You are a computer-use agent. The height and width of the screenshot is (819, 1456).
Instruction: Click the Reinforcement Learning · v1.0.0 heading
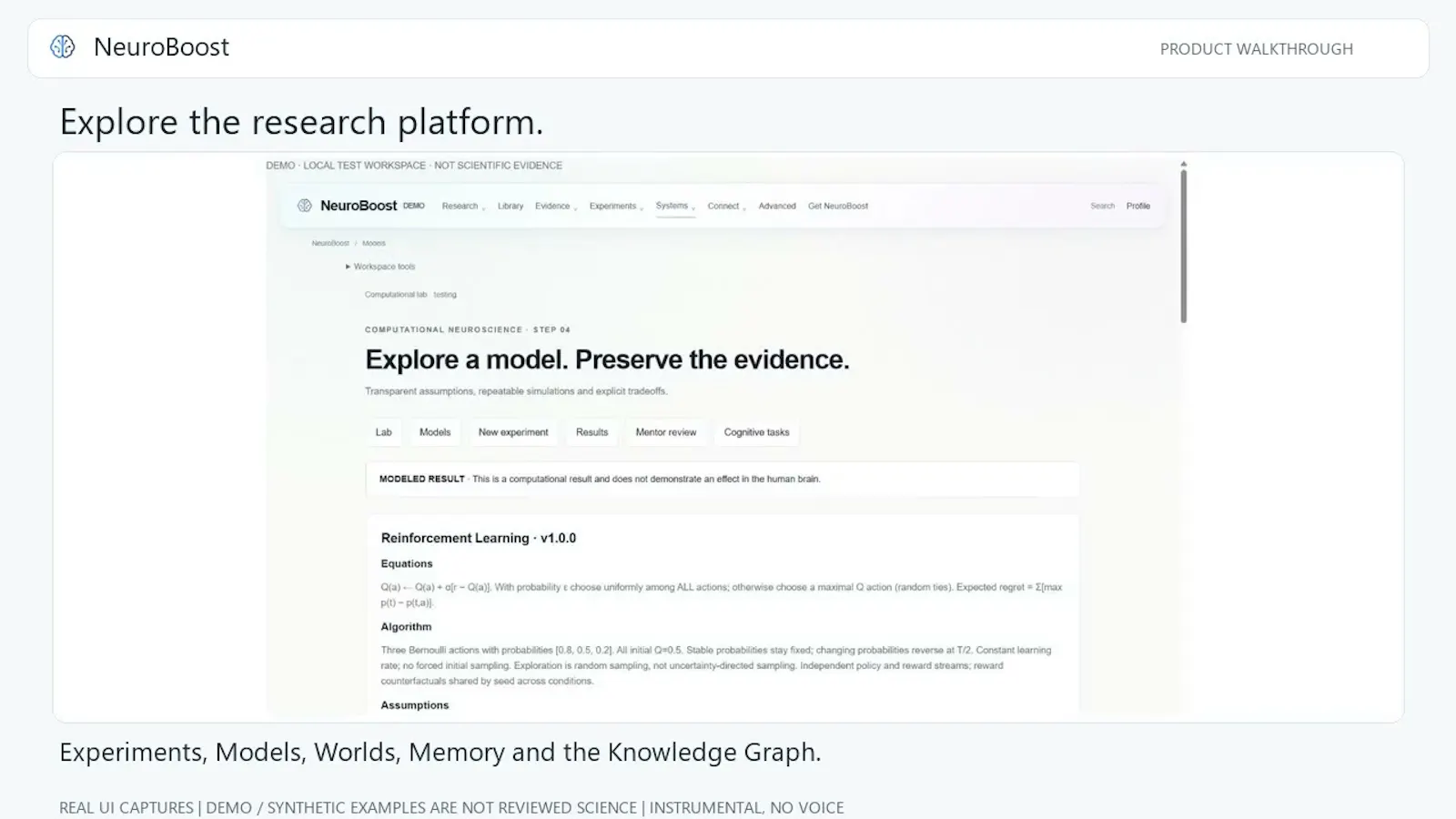(x=479, y=538)
